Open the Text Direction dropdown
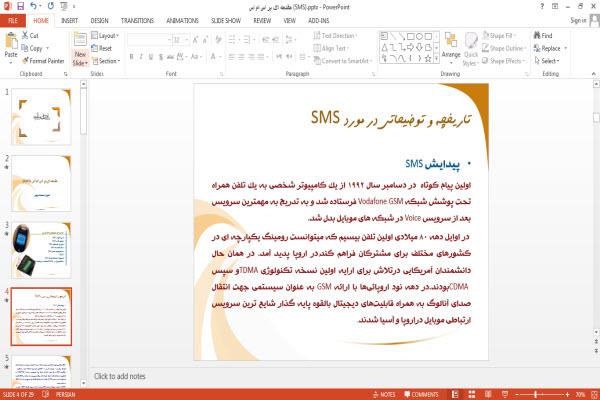The height and width of the screenshot is (400, 600). pyautogui.click(x=336, y=36)
